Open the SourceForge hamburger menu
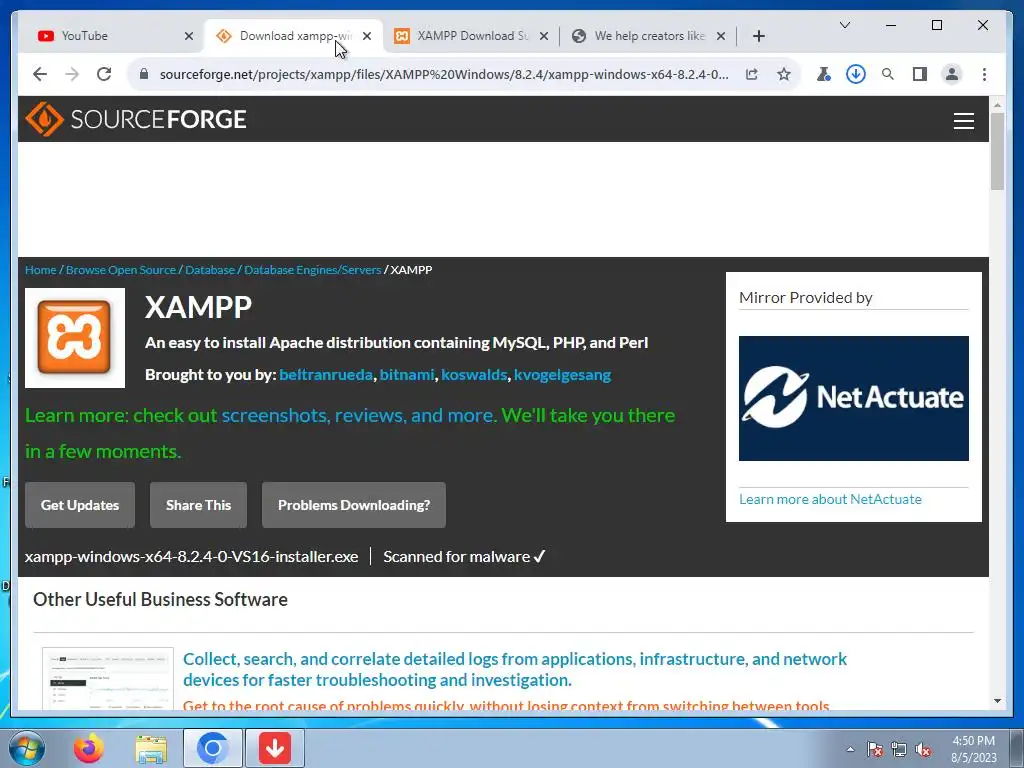The image size is (1024, 768). tap(963, 121)
